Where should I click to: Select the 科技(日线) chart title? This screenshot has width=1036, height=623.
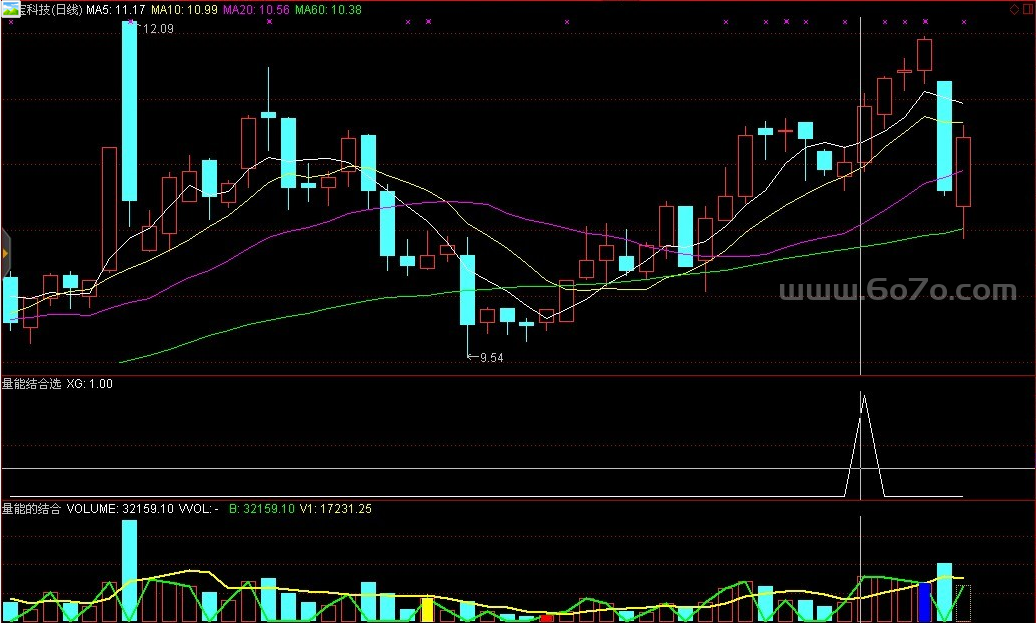pyautogui.click(x=52, y=10)
